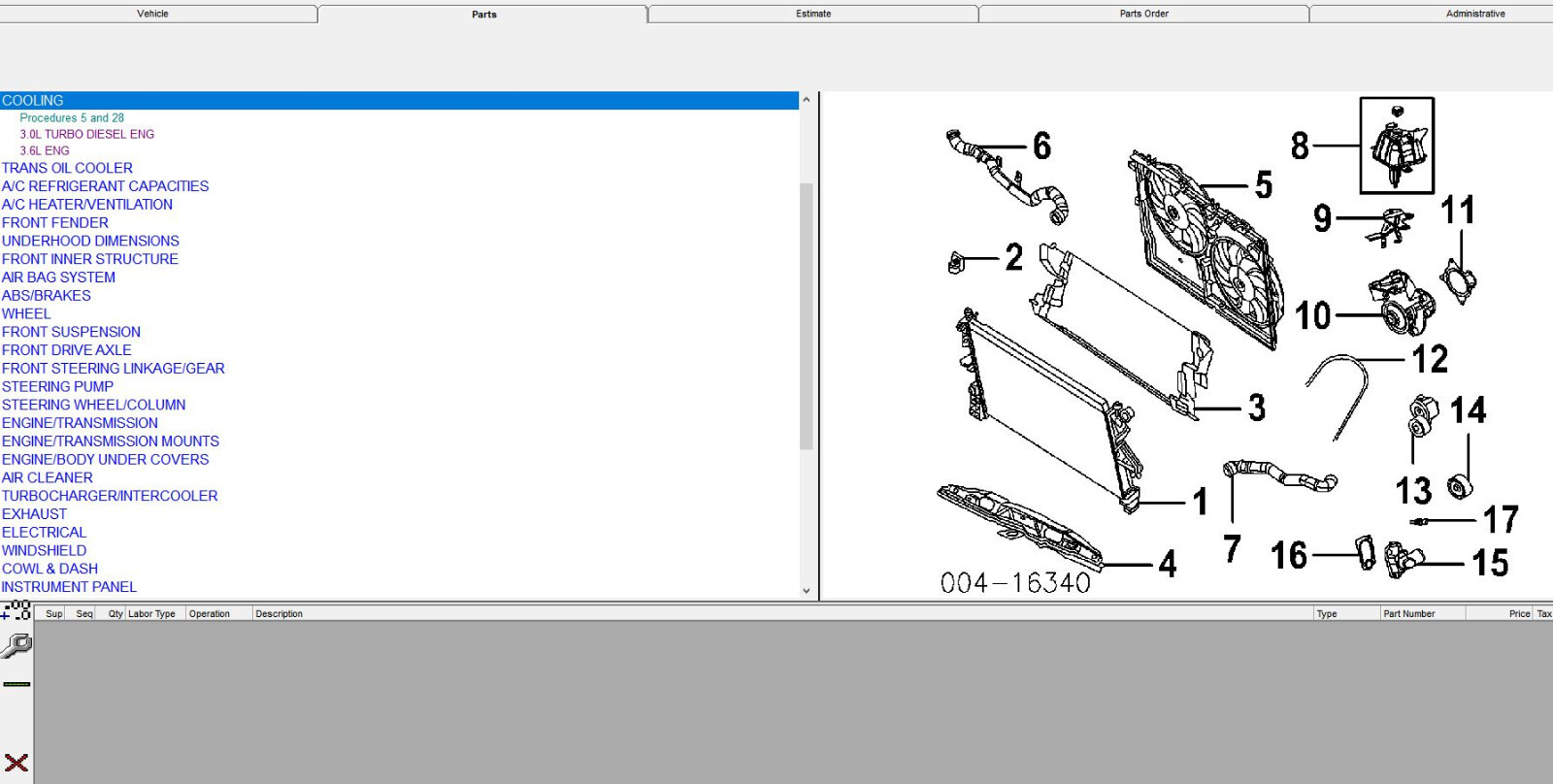Open STEERING PUMP category

pos(57,386)
